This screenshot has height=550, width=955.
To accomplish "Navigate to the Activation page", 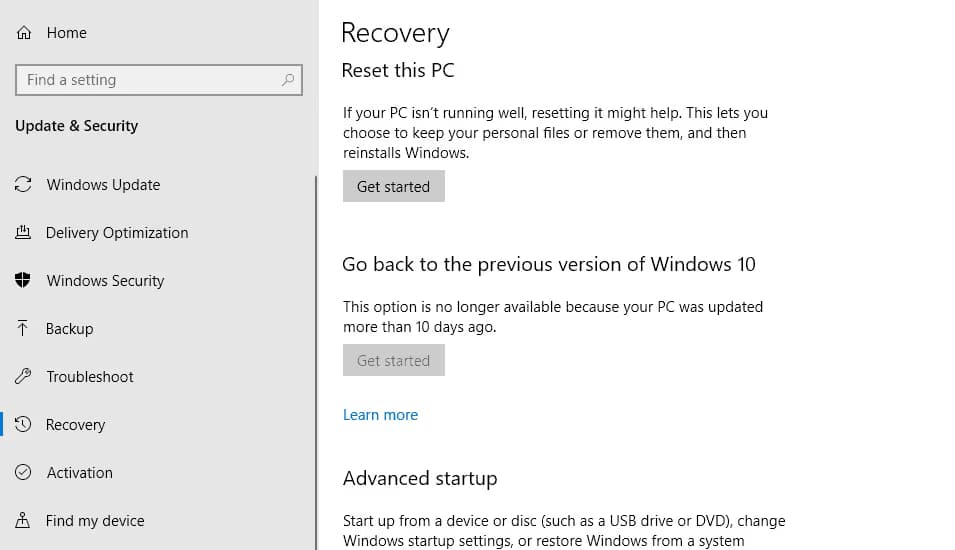I will (x=80, y=473).
